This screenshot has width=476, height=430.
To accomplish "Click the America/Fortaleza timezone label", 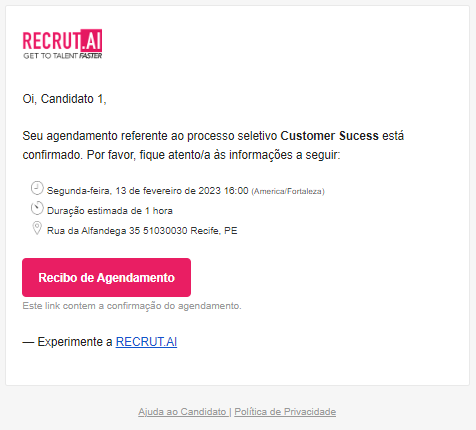I will [x=288, y=191].
